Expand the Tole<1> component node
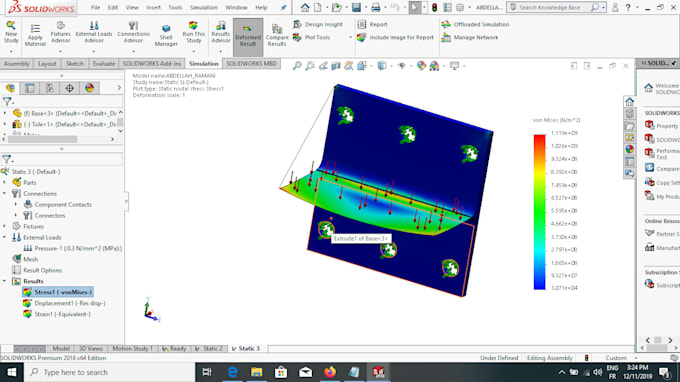Screen dimensions: 680x382 5,124
